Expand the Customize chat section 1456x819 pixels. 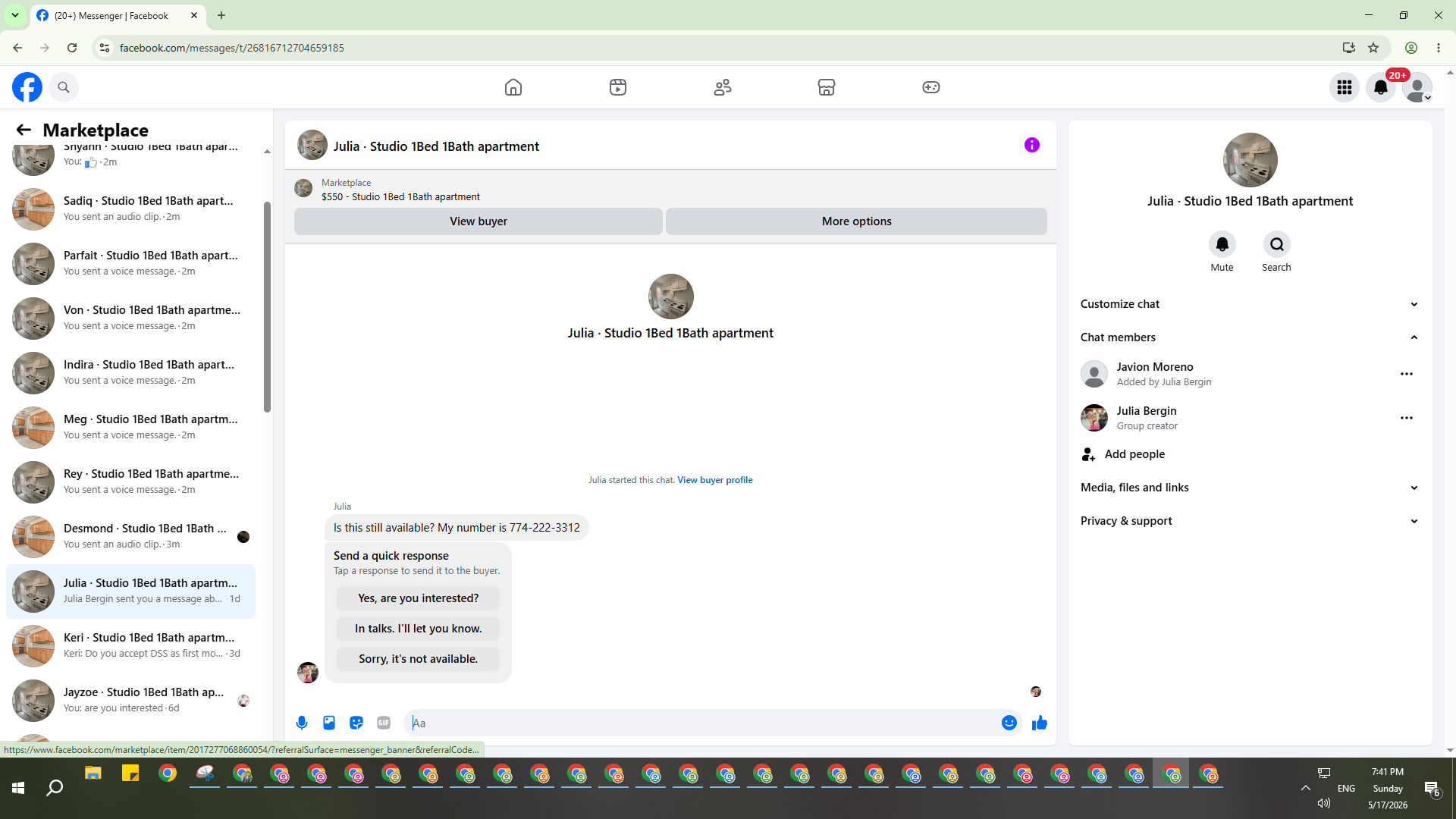(1250, 304)
